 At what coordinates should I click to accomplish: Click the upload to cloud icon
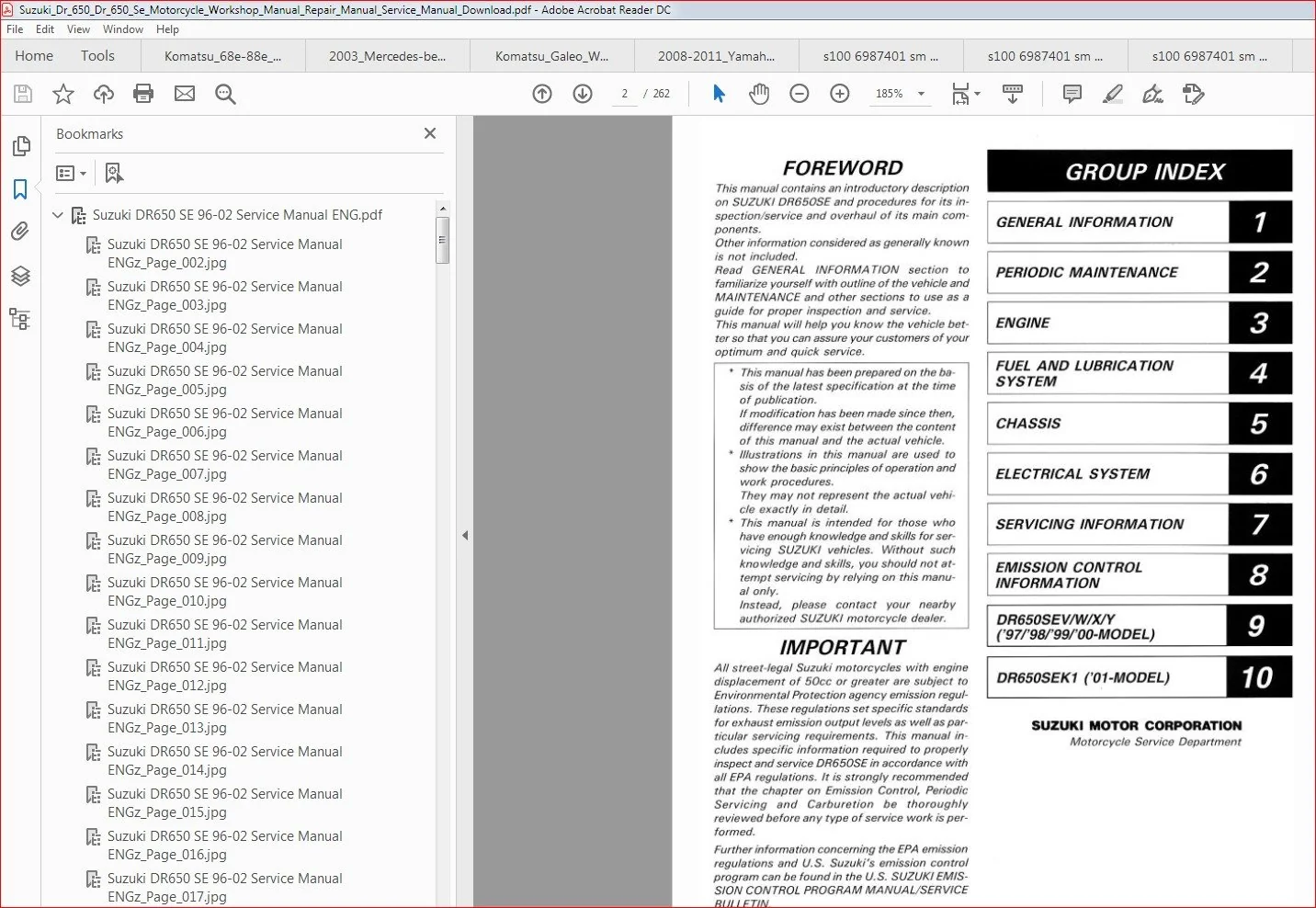[x=104, y=94]
